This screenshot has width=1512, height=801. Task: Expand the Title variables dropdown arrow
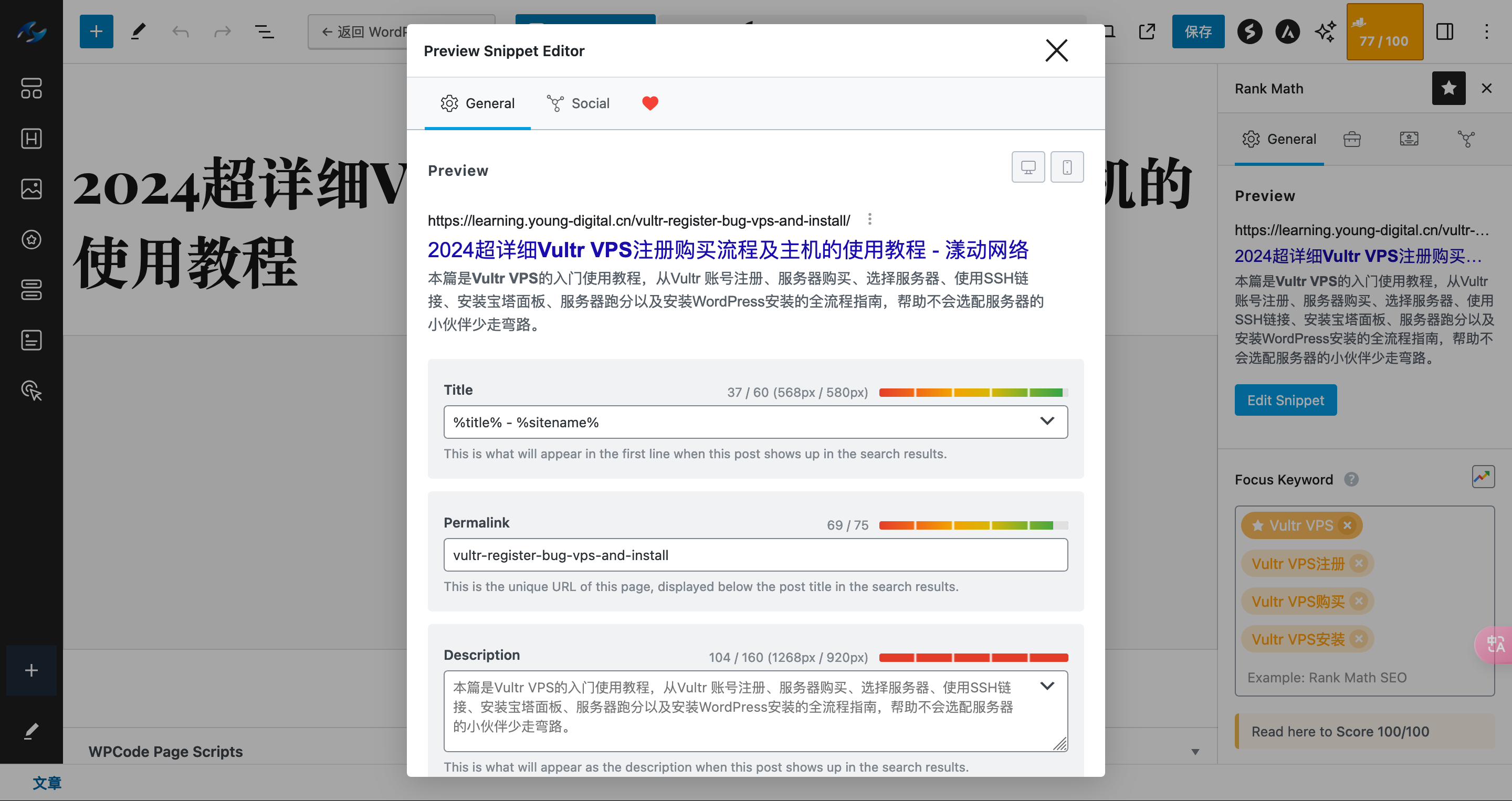coord(1047,421)
